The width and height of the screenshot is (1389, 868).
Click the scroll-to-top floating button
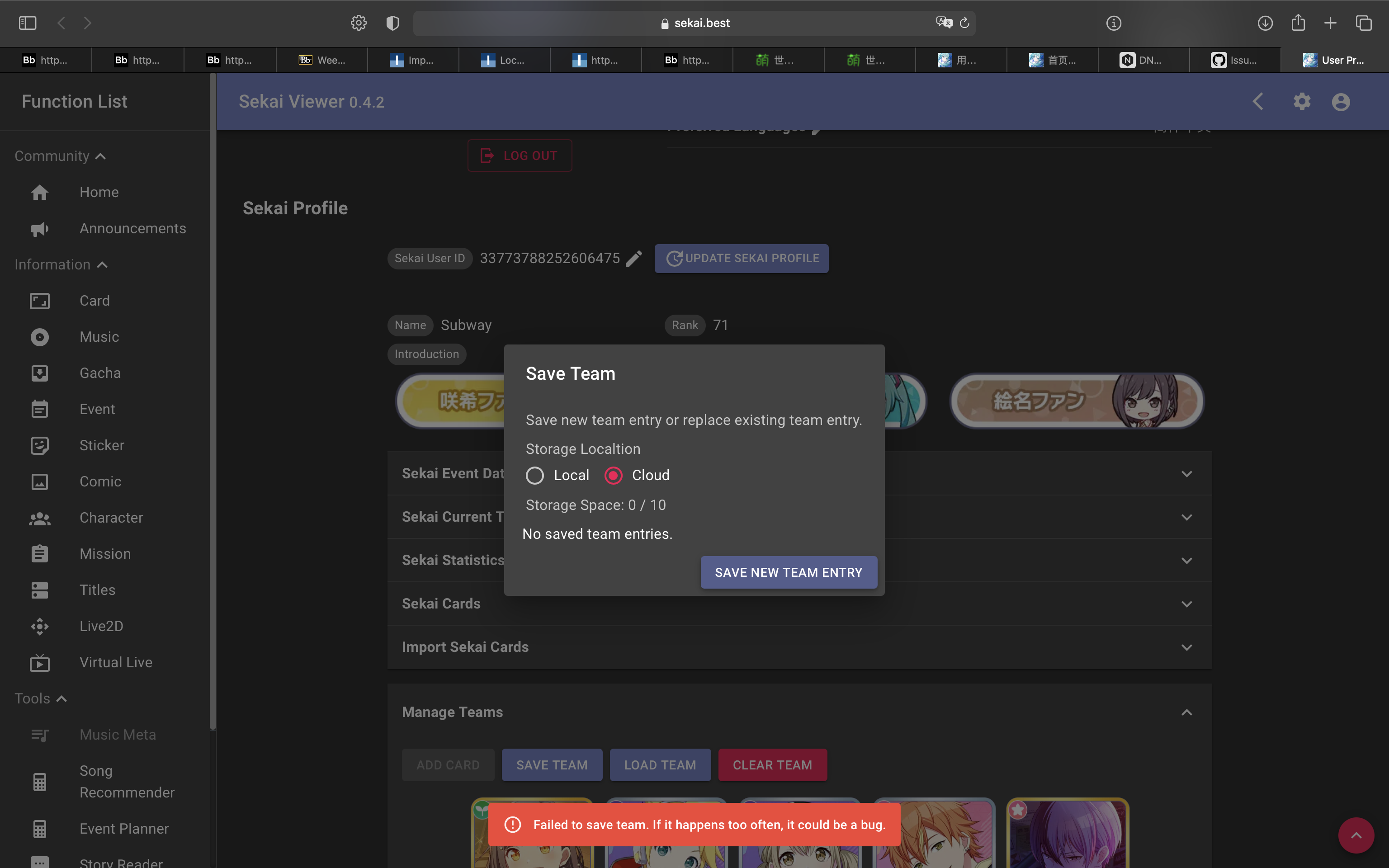[x=1356, y=835]
